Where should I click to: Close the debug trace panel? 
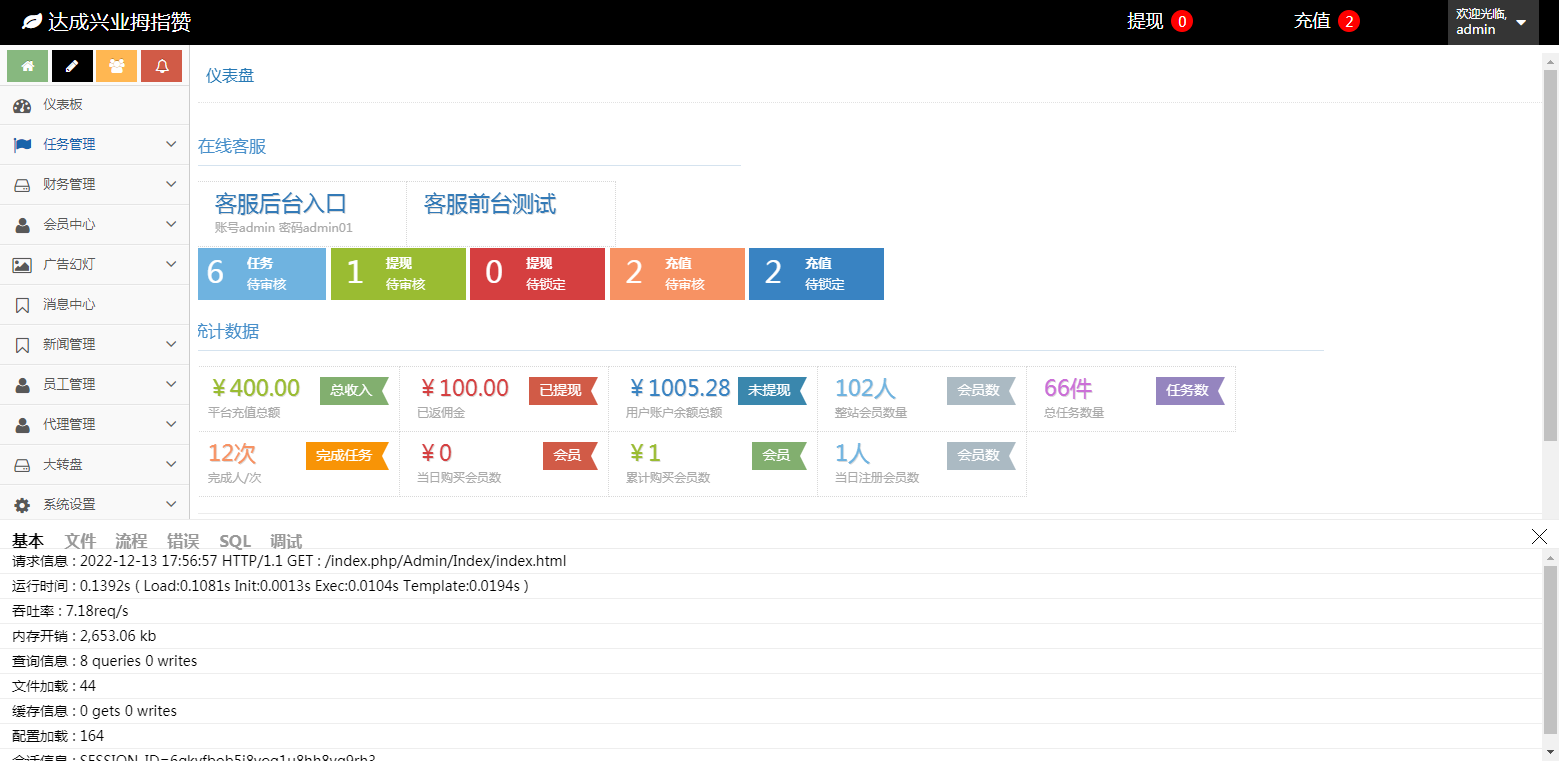point(1539,537)
